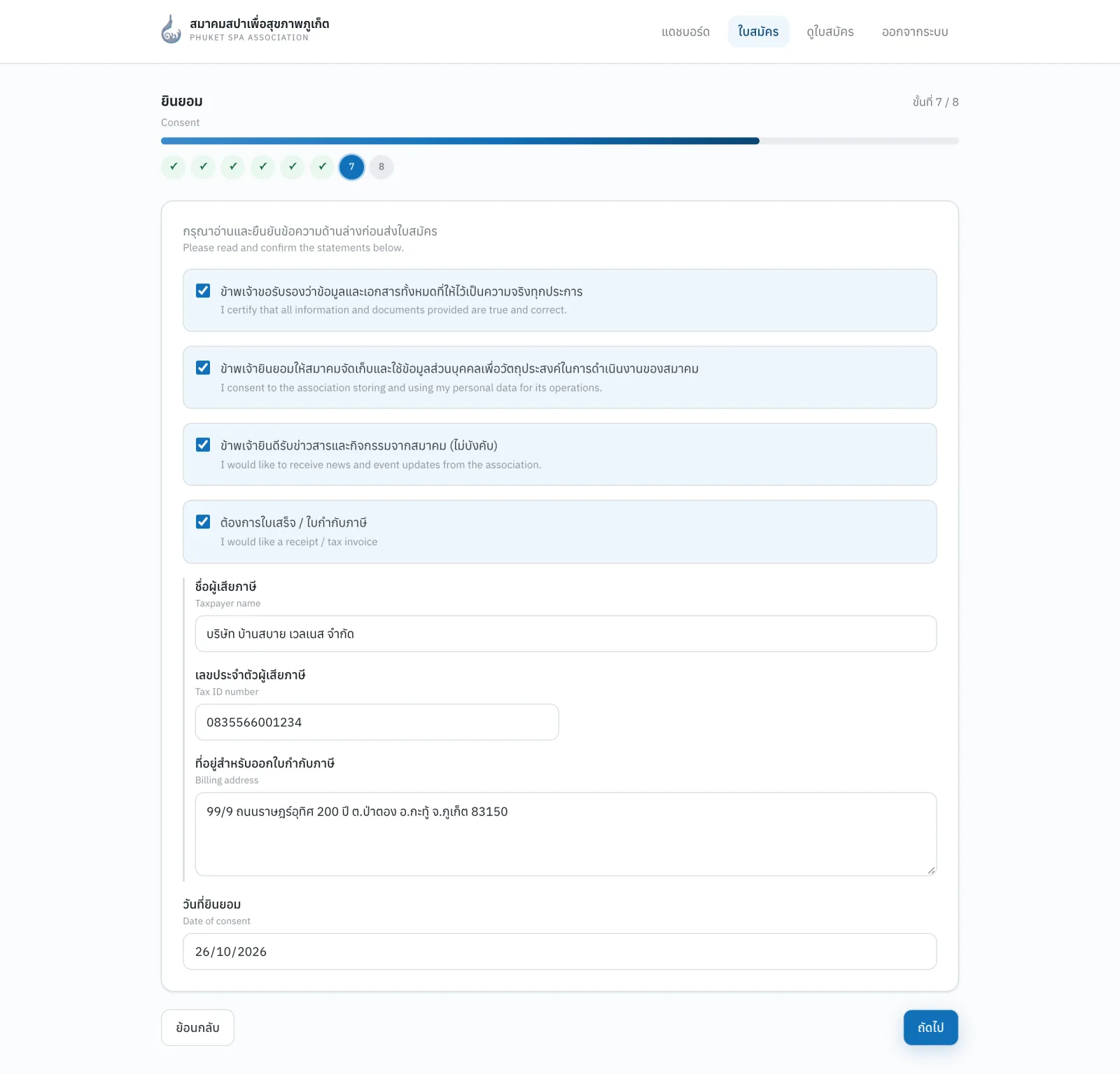Viewport: 1120px width, 1074px height.
Task: Click the 'I would like a receipt / tax invoice' text
Action: (x=299, y=542)
